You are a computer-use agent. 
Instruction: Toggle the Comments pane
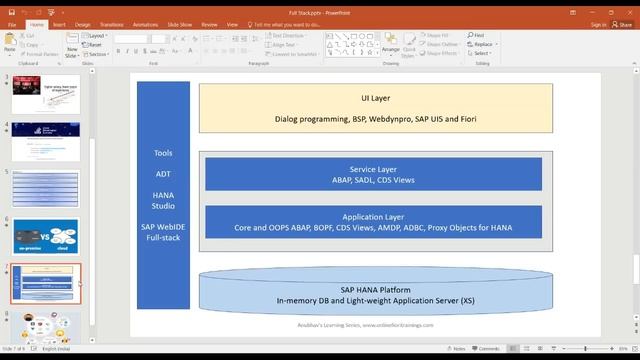tap(486, 349)
